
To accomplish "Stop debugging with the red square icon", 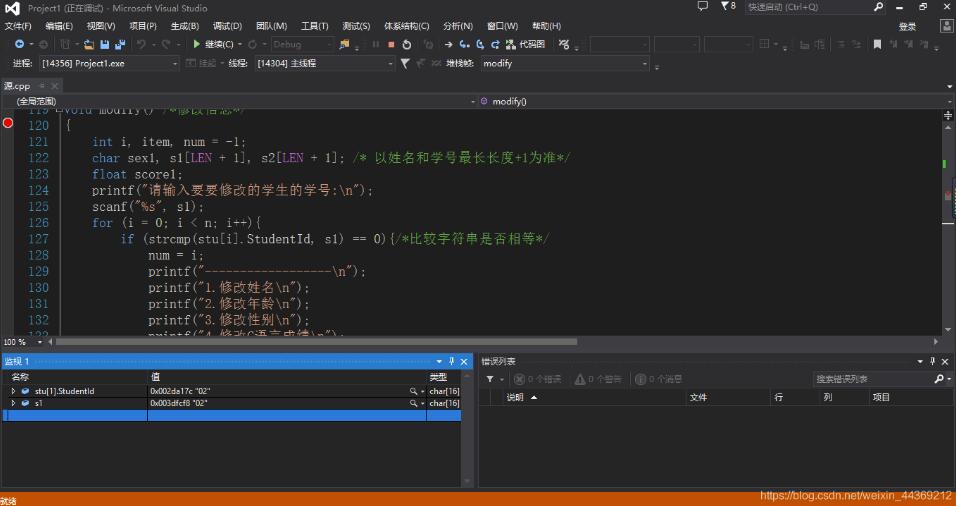I will tap(390, 45).
